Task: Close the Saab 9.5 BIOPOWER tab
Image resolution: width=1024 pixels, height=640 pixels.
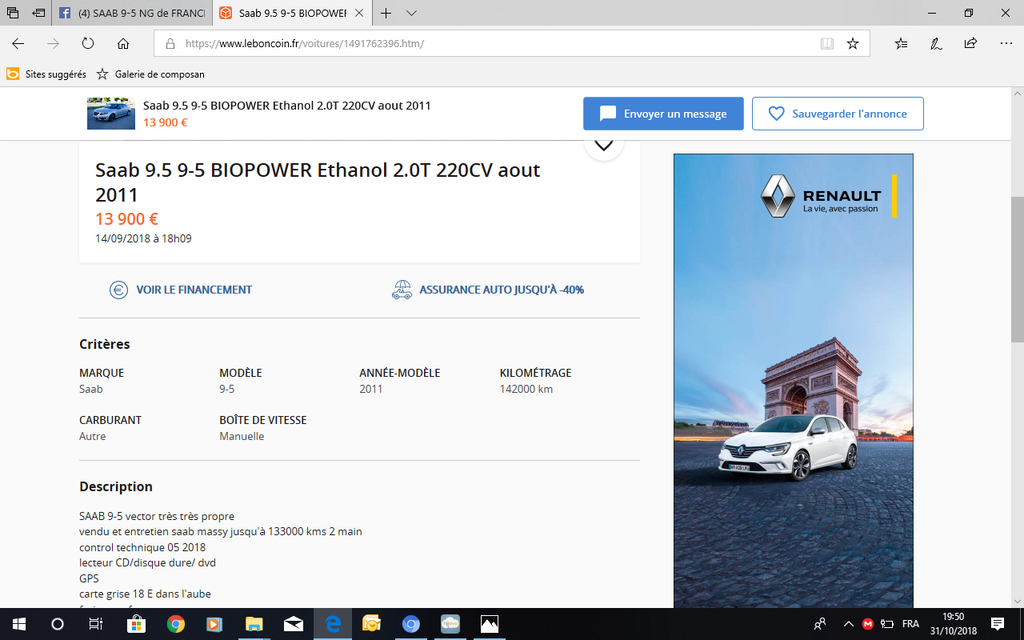Action: click(x=359, y=13)
